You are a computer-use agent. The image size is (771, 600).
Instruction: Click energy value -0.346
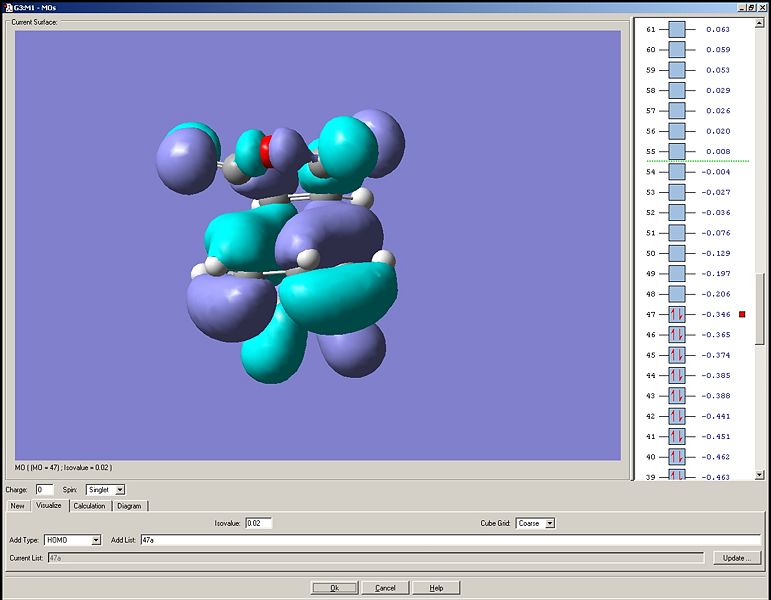pos(716,314)
